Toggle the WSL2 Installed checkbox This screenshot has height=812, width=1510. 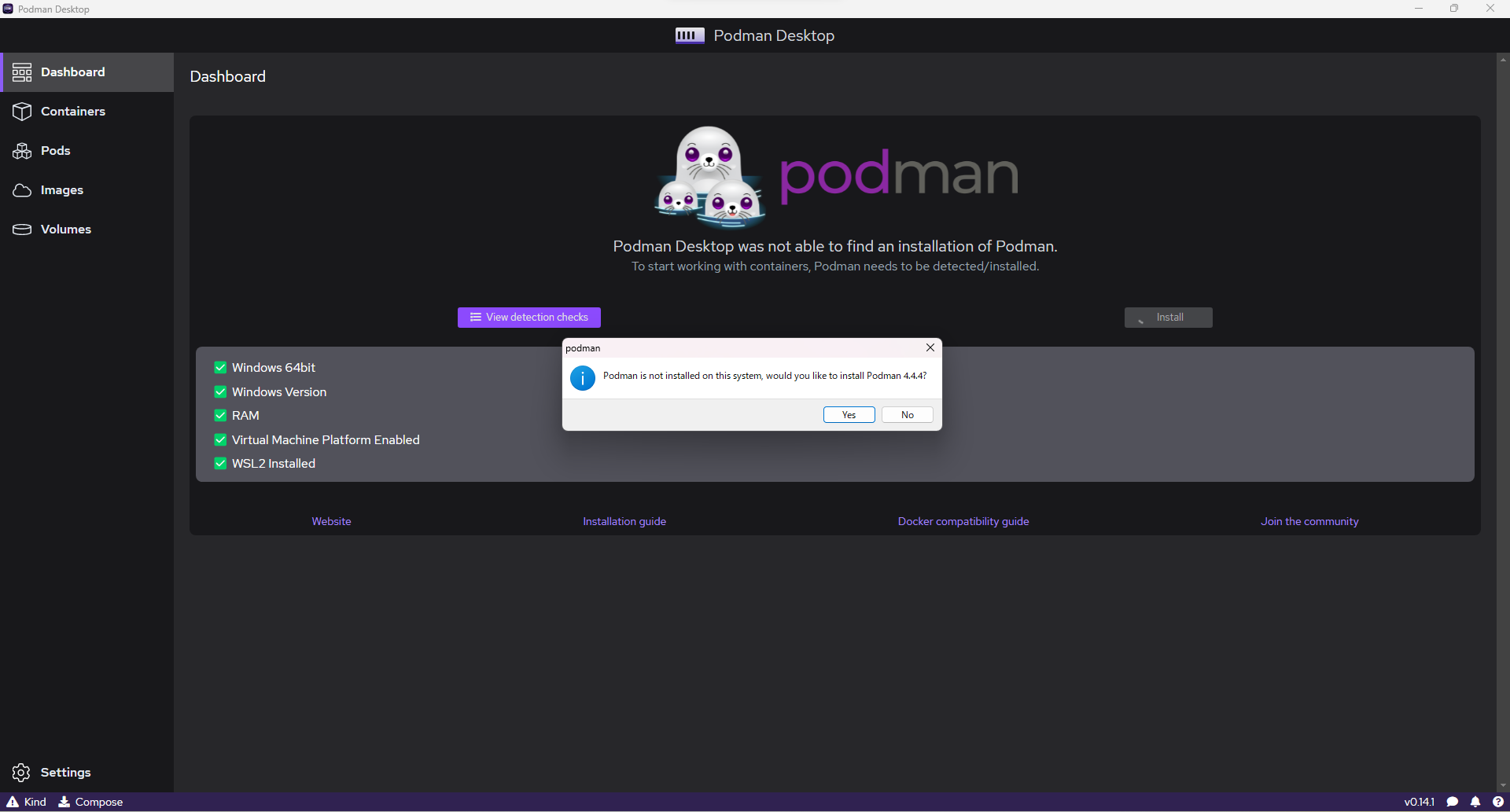220,463
